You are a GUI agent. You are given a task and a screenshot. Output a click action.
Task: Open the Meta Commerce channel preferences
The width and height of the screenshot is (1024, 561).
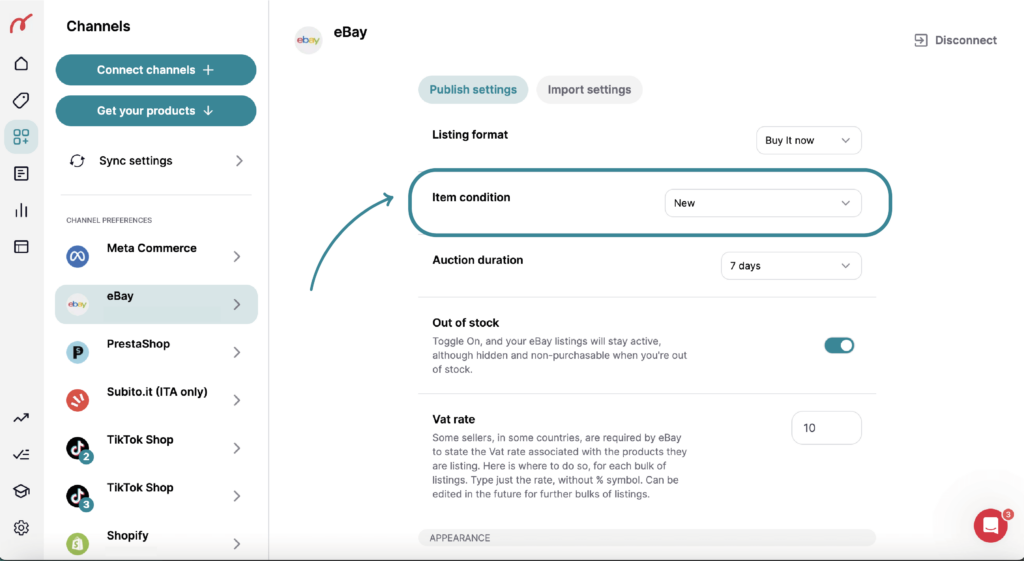click(x=156, y=256)
